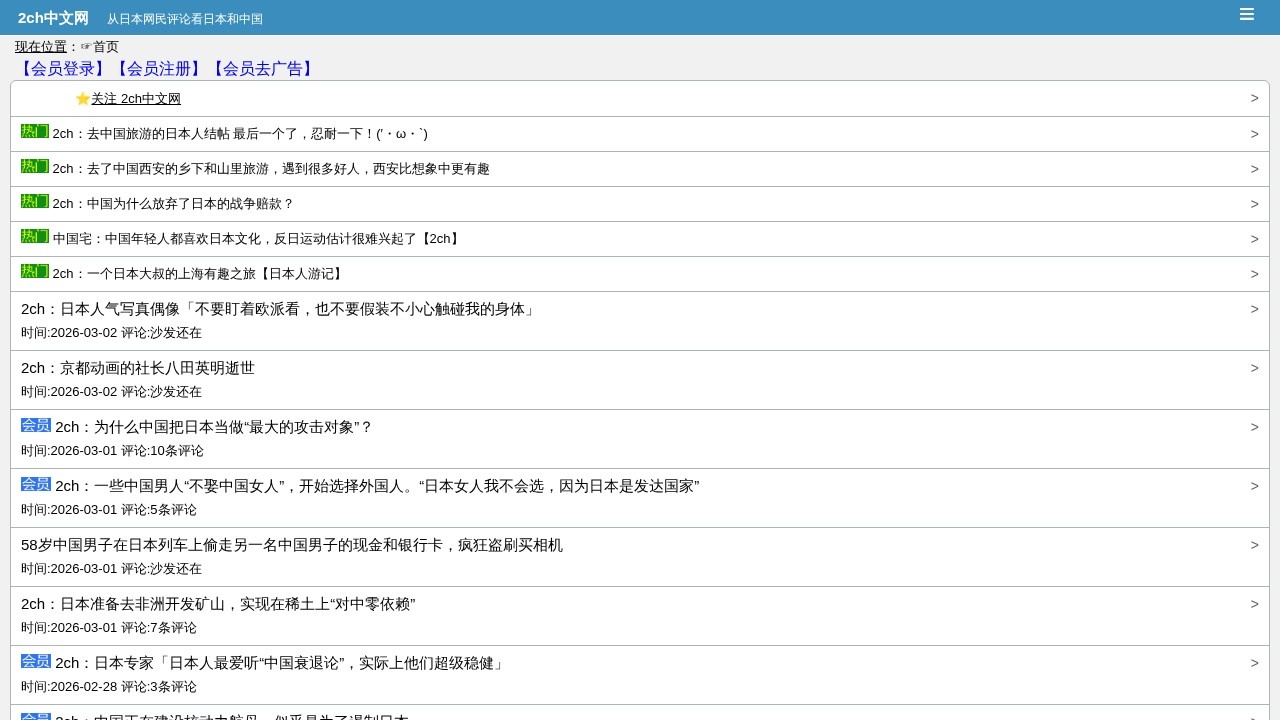Click the star icon beside 关注 2ch中文网
The height and width of the screenshot is (720, 1280).
(82, 98)
